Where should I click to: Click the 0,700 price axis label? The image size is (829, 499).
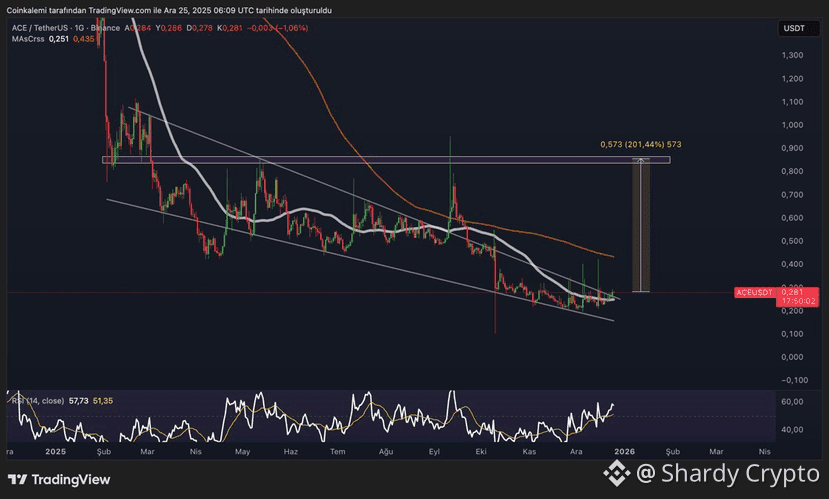(792, 195)
